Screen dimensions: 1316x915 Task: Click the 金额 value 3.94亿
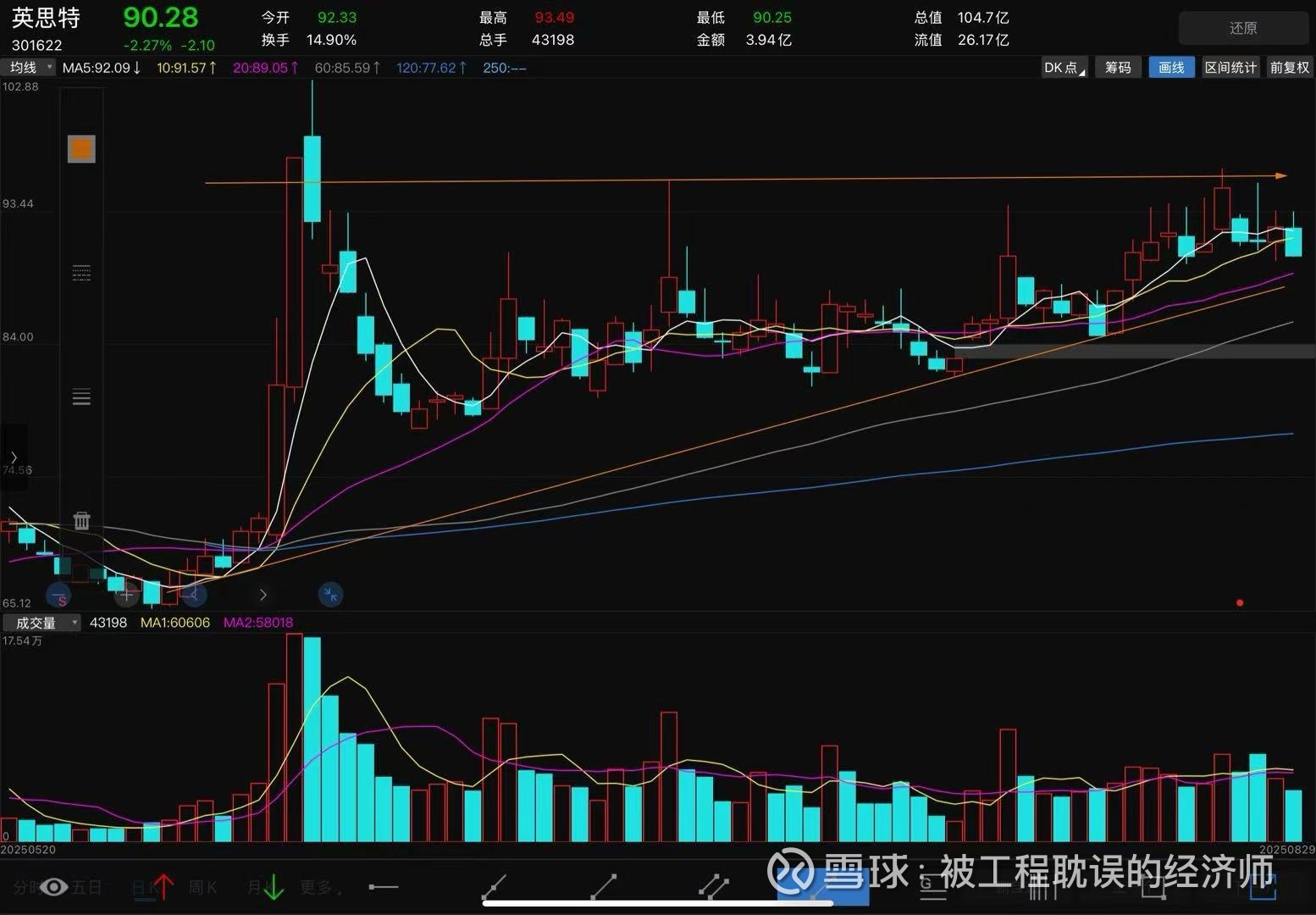tap(769, 40)
